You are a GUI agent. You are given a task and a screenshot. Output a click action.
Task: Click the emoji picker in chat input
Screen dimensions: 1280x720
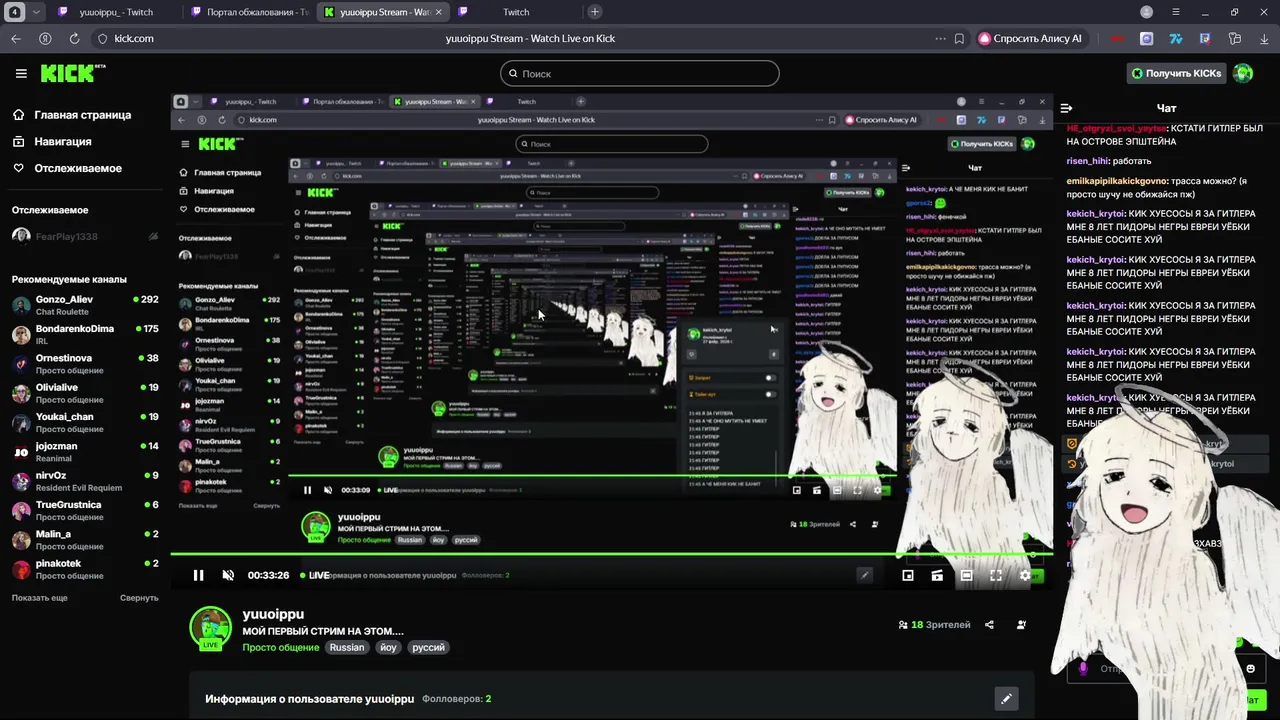point(1251,668)
